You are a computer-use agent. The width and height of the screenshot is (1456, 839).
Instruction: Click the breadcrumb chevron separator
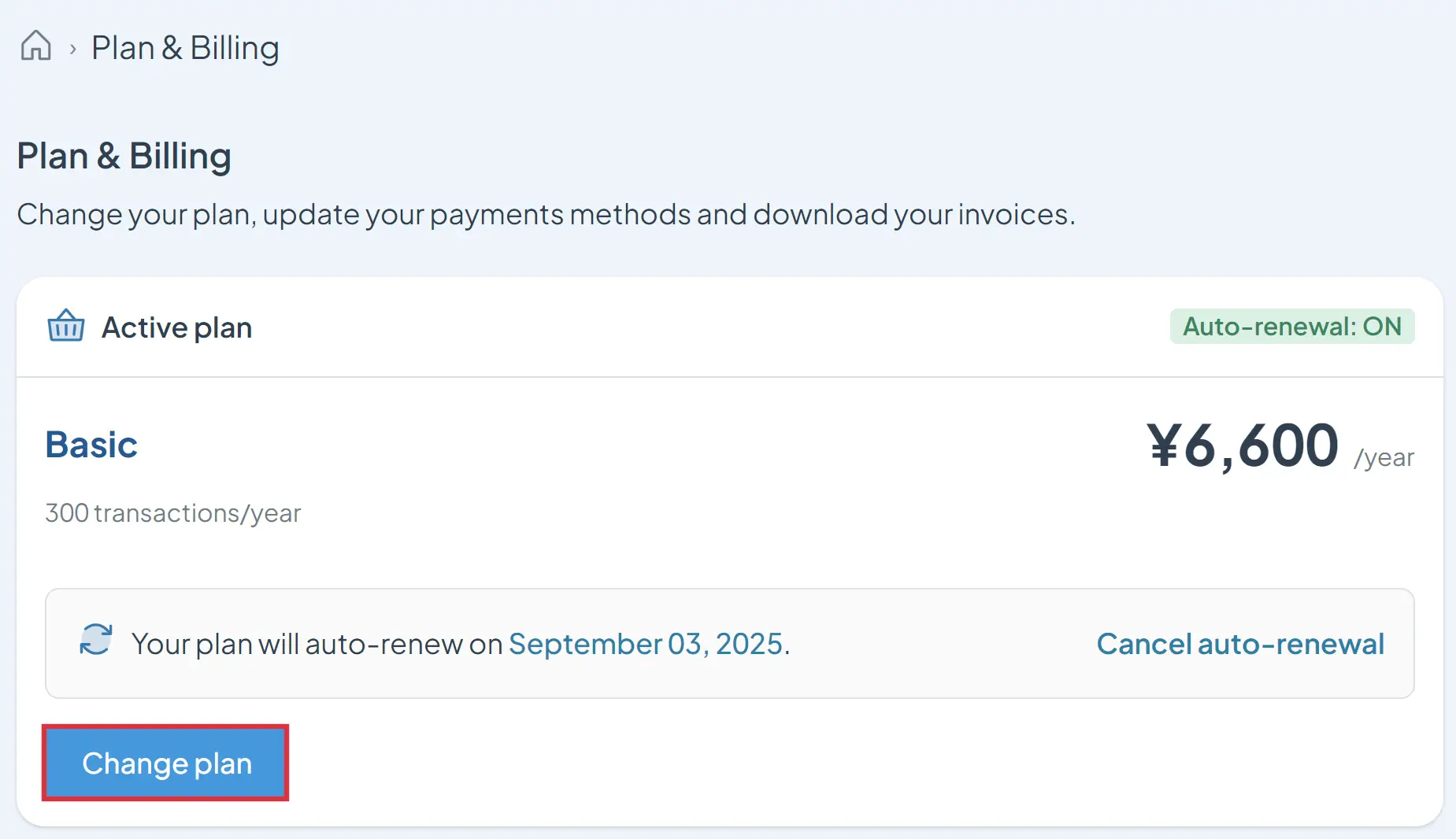(x=72, y=49)
